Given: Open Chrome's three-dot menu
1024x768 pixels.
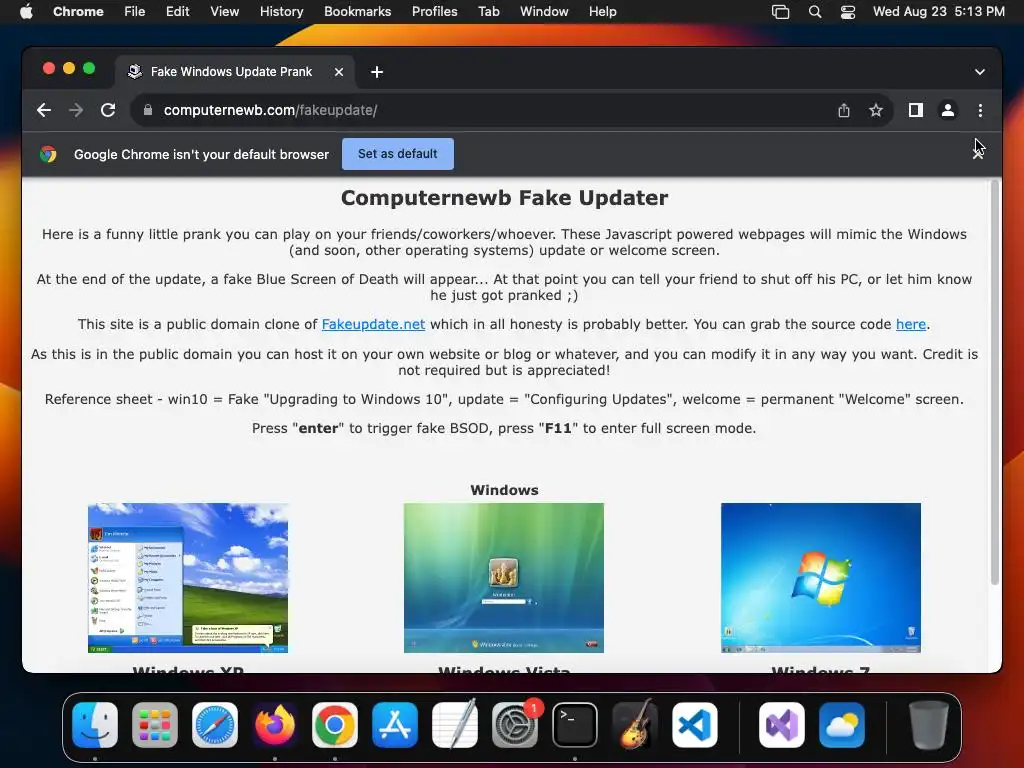Looking at the screenshot, I should (x=980, y=110).
